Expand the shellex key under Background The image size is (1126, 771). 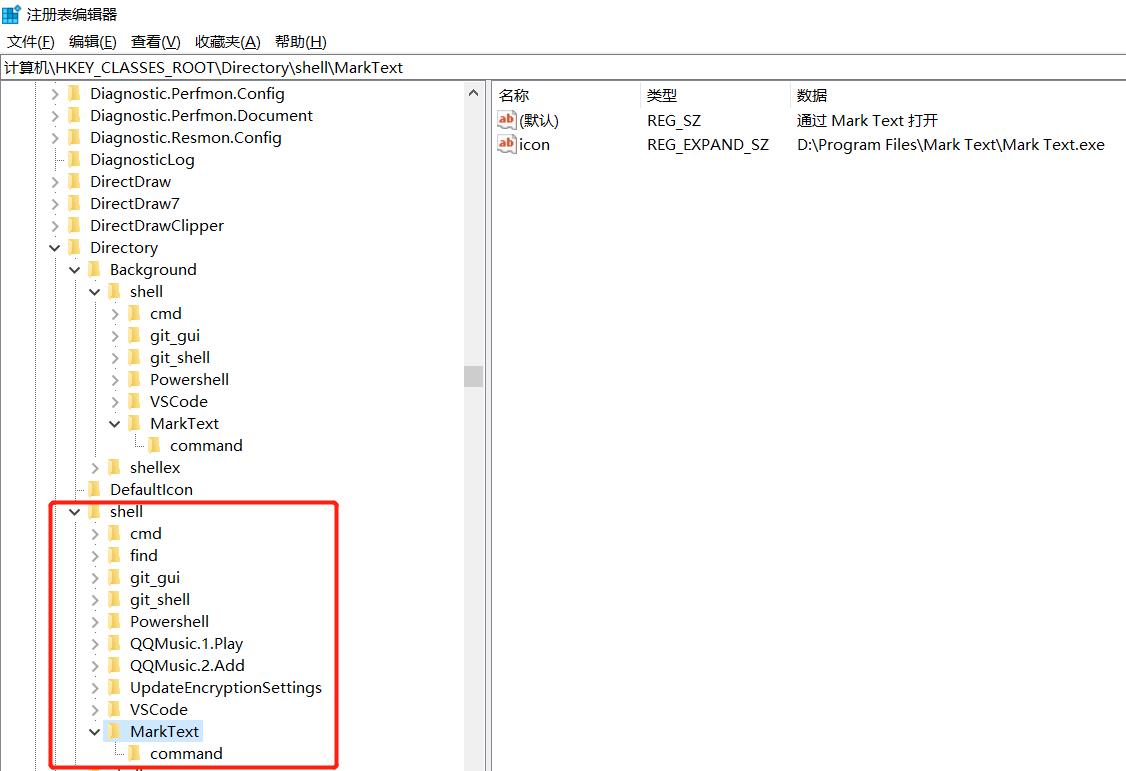[95, 468]
